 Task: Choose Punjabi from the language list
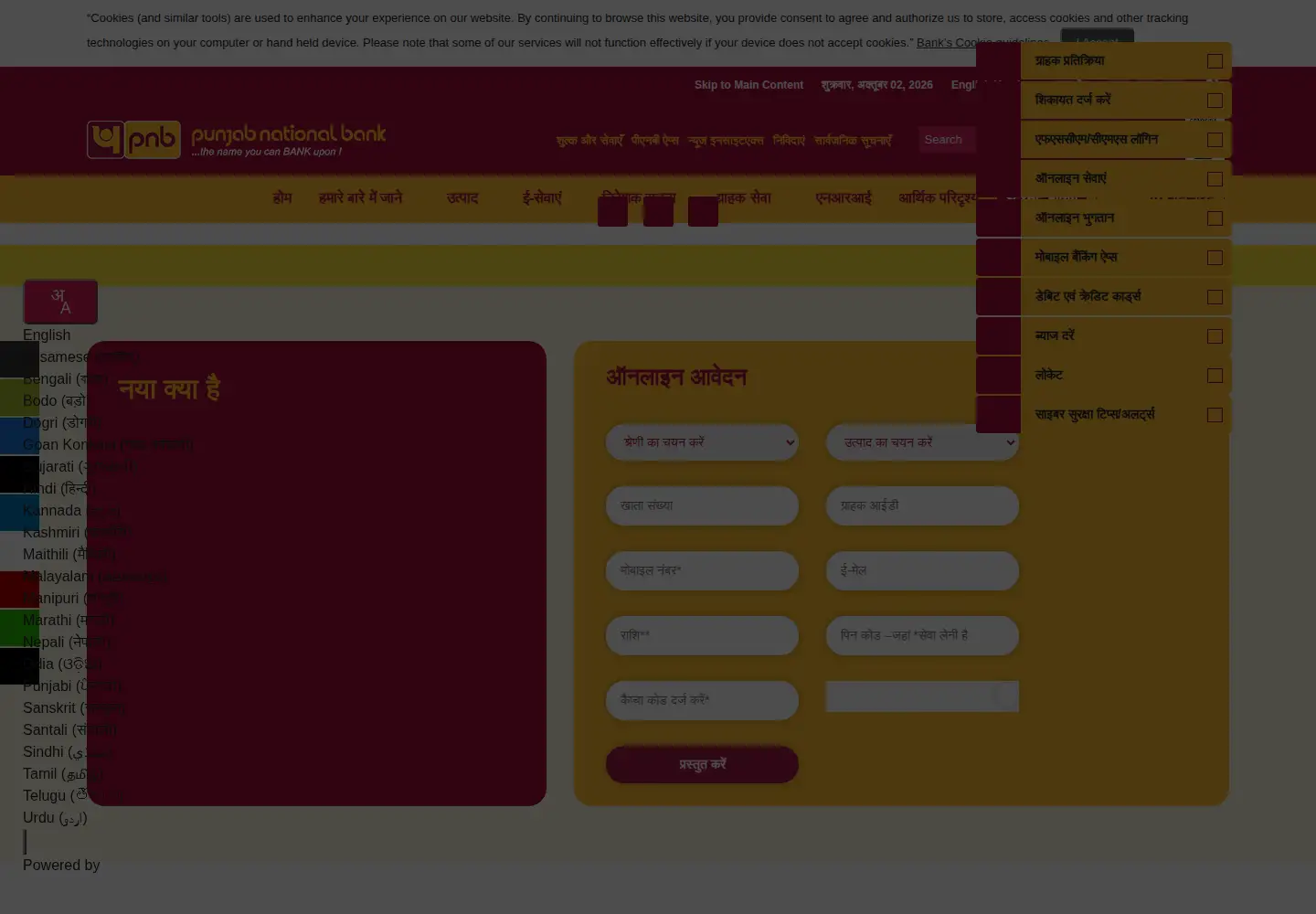[72, 686]
